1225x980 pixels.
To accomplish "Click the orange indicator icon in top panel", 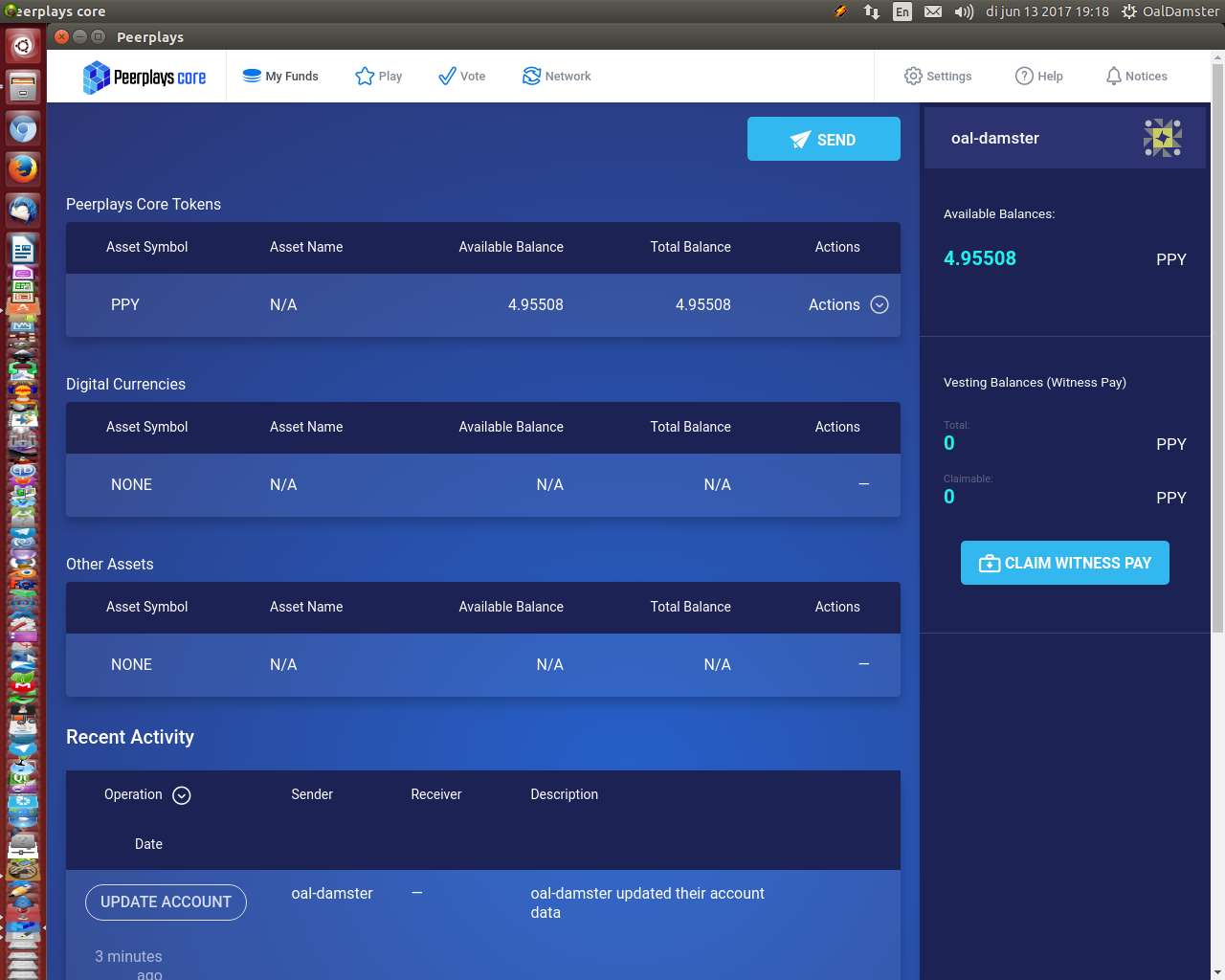I will pyautogui.click(x=841, y=11).
